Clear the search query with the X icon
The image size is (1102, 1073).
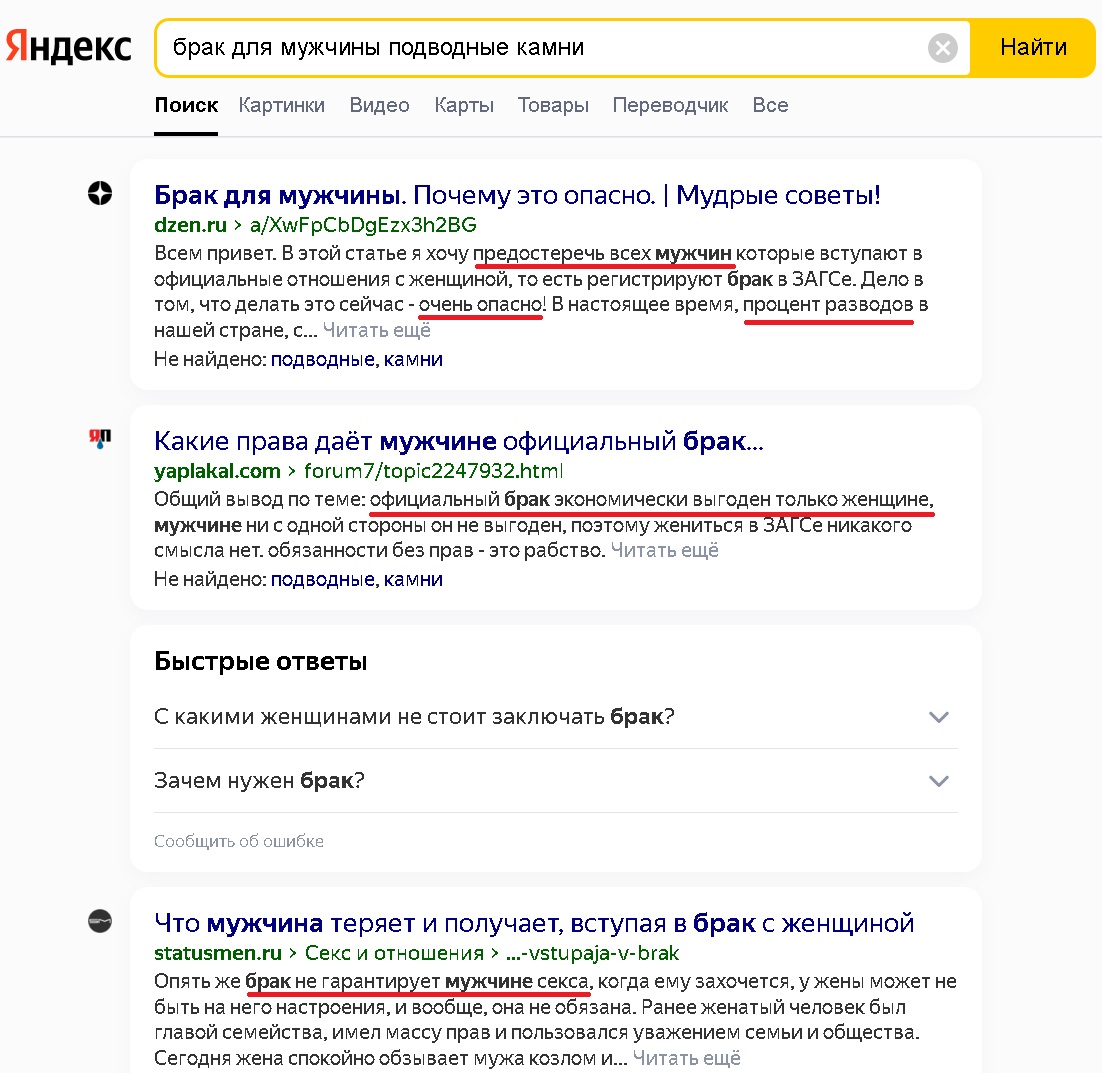click(942, 48)
